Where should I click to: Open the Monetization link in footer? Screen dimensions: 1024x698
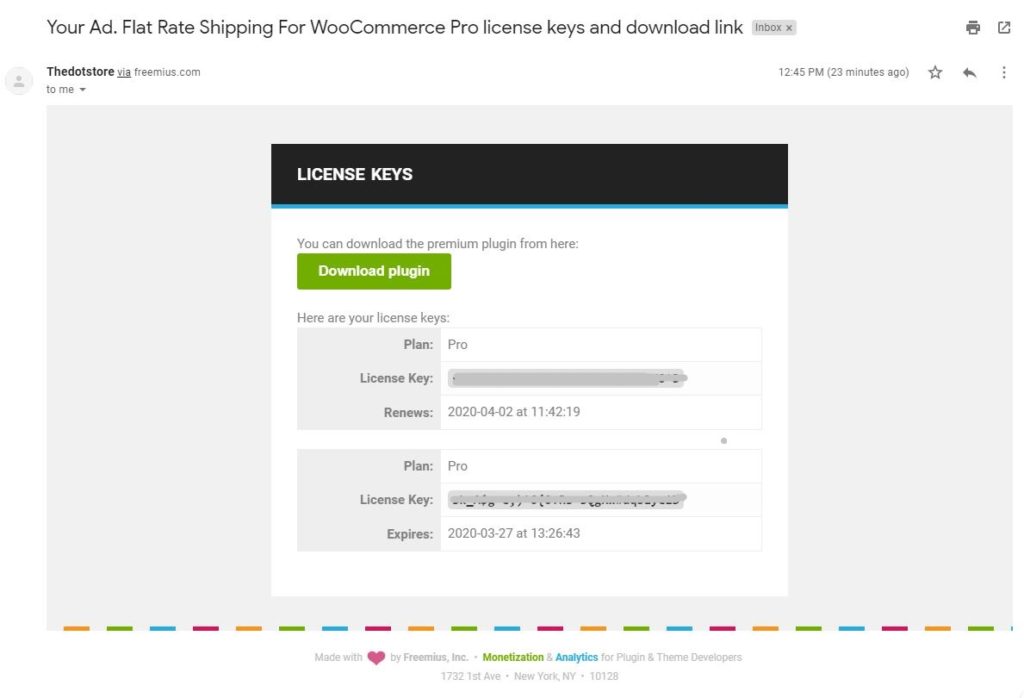click(x=513, y=658)
